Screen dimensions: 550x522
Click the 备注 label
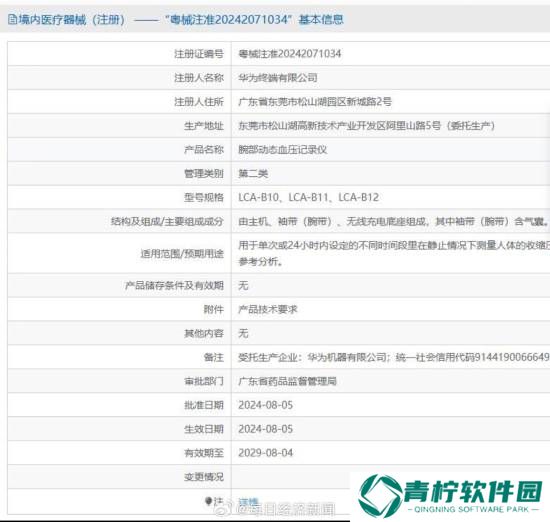click(x=214, y=357)
